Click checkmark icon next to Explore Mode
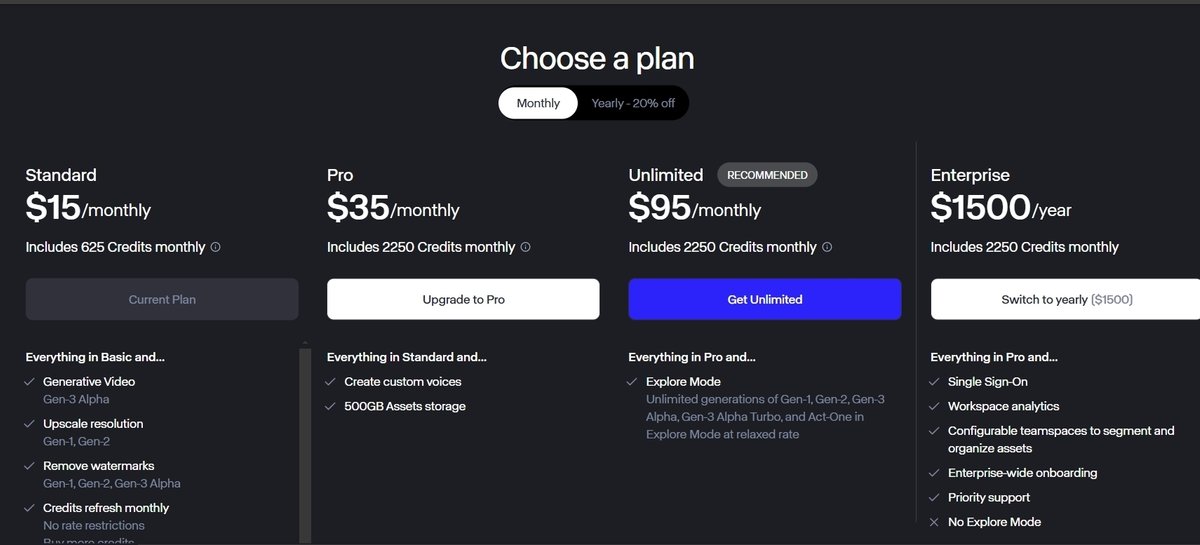Screen dimensions: 1200x545 click(632, 382)
